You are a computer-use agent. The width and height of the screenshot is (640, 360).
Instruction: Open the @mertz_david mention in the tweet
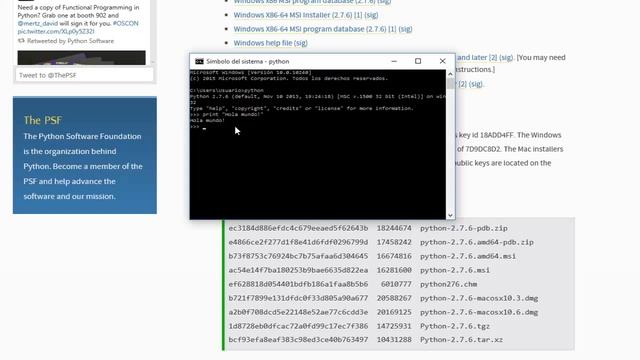(x=38, y=23)
